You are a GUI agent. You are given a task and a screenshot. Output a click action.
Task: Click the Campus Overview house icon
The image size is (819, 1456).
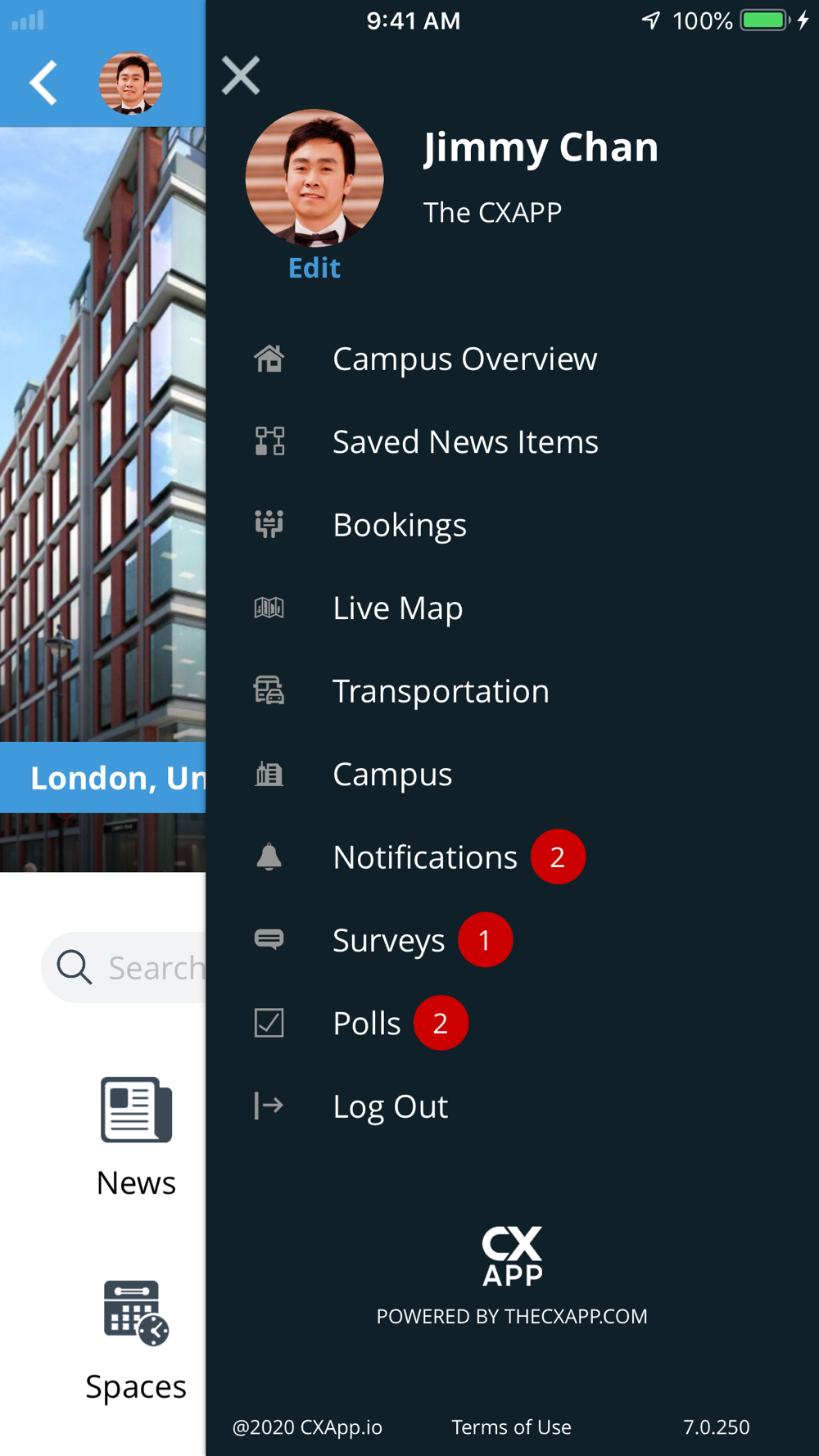(x=269, y=359)
